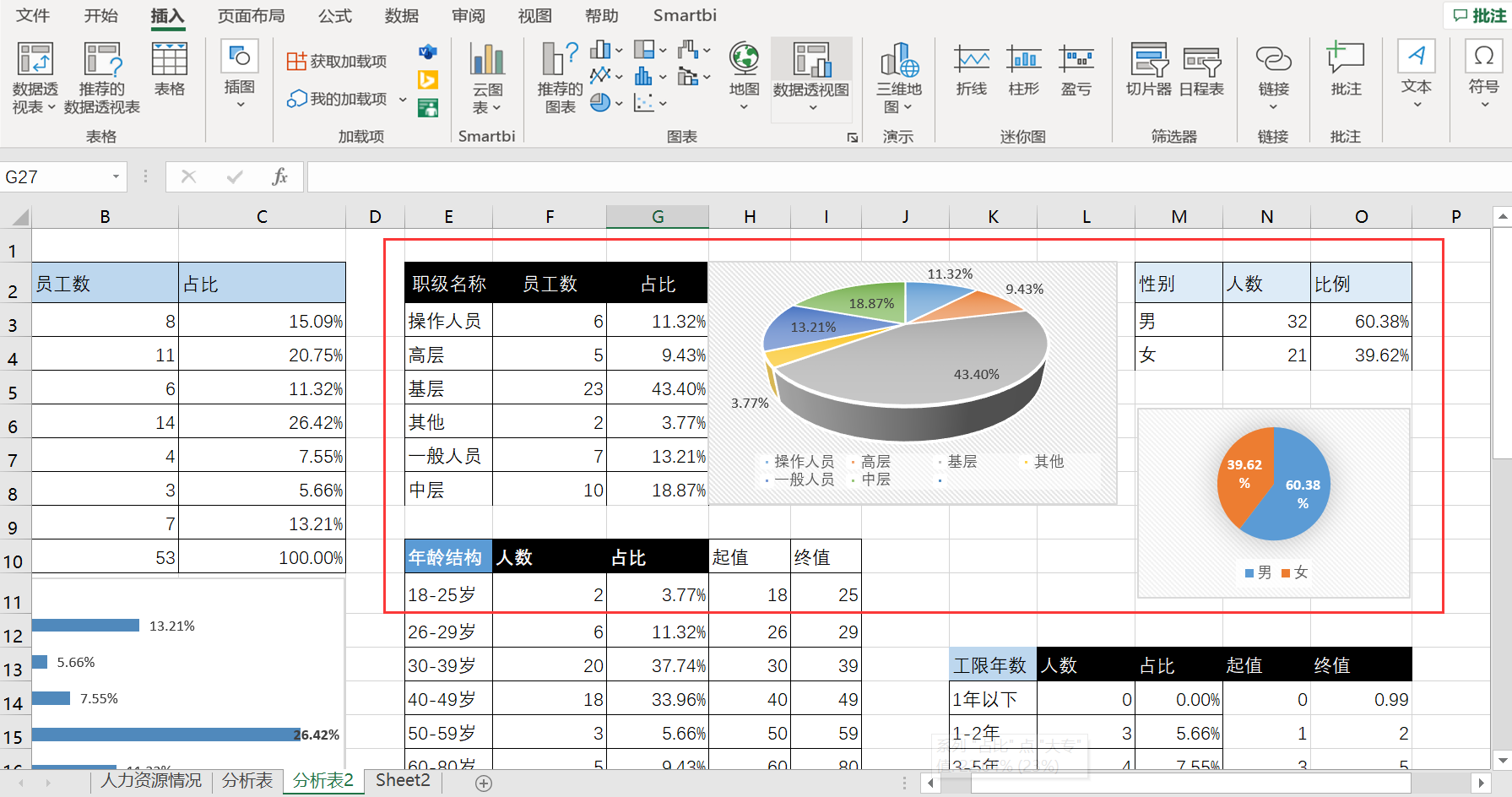Insert a 折线 sparkline
Viewport: 1512px width, 797px height.
pos(972,70)
